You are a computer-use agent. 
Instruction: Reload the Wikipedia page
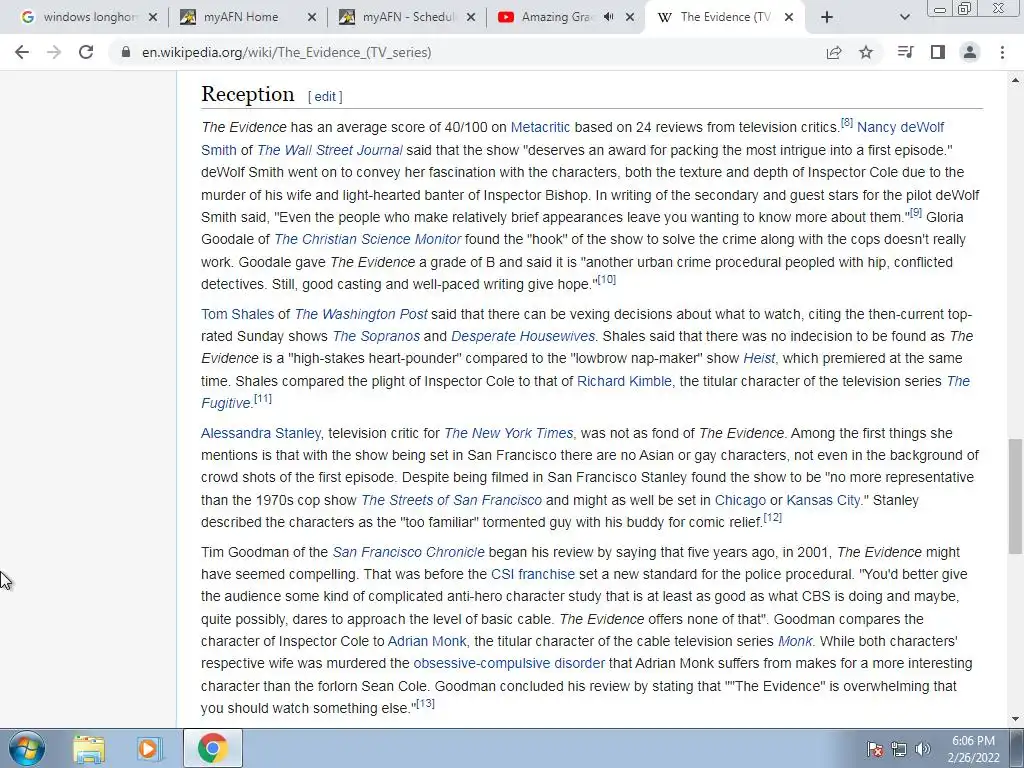pyautogui.click(x=86, y=52)
